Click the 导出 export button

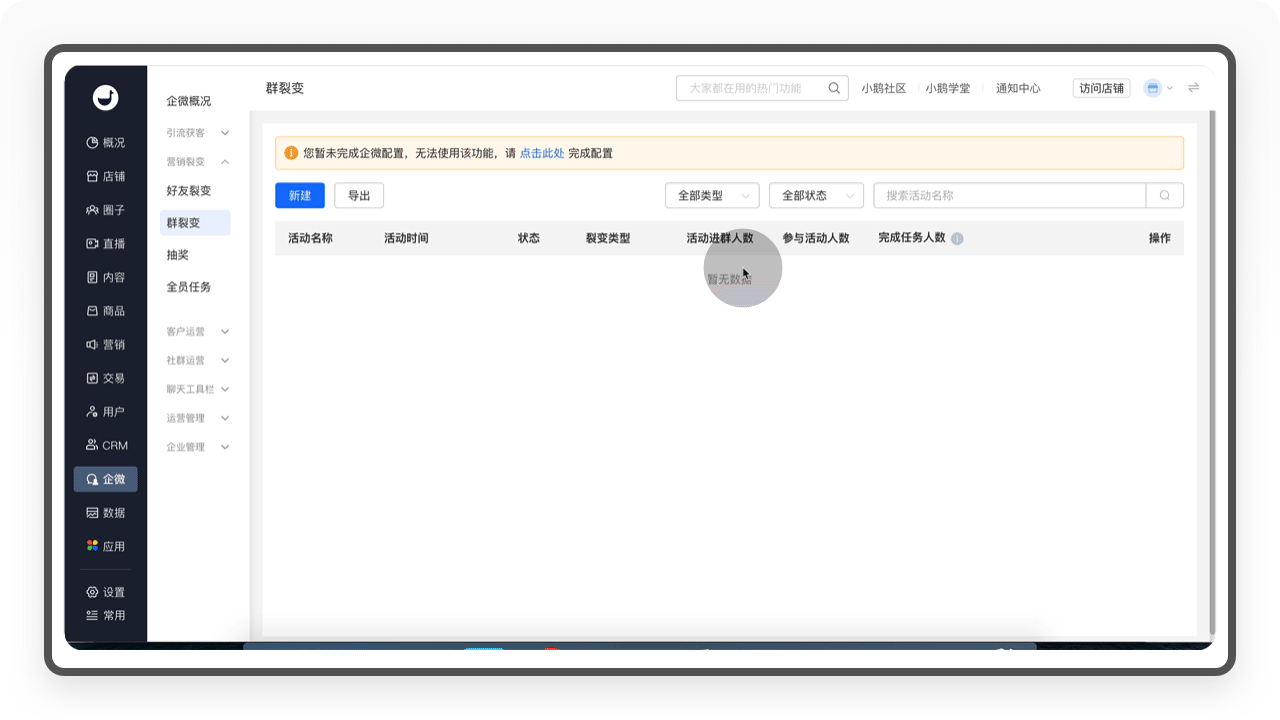pos(359,196)
